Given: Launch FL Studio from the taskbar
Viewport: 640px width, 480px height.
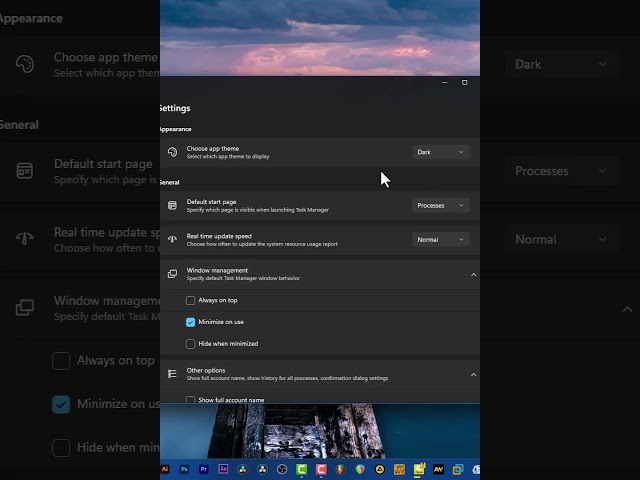Looking at the screenshot, I should [x=340, y=469].
